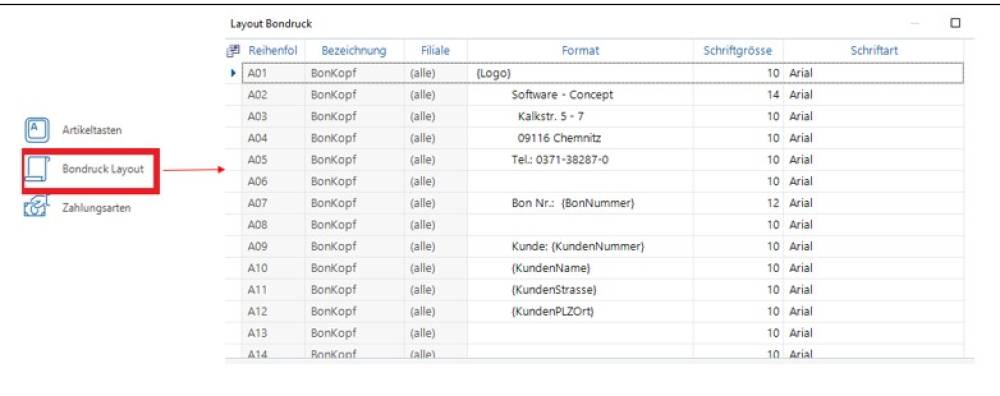
Task: Click the Bondruck Layout label
Action: point(103,169)
